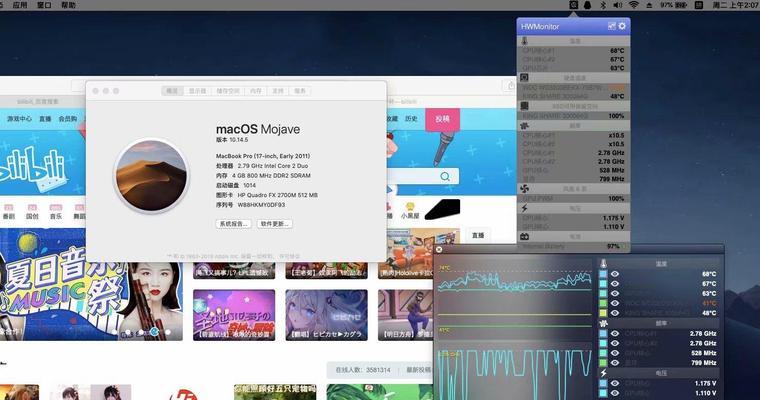This screenshot has height=400, width=760.
Task: Open QQ penguin icon in menu bar
Action: [x=587, y=5]
